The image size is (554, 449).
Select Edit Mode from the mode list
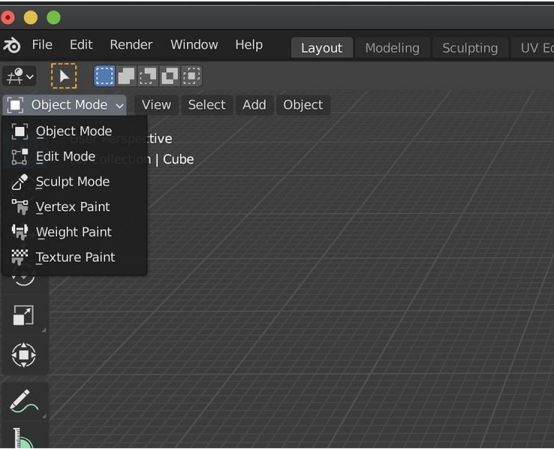pyautogui.click(x=74, y=156)
